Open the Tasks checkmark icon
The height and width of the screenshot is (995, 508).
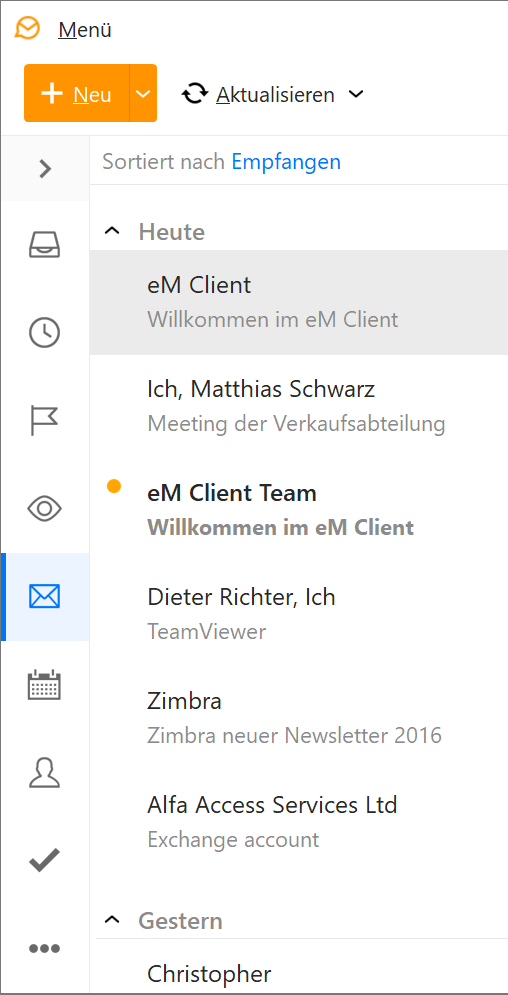point(45,860)
